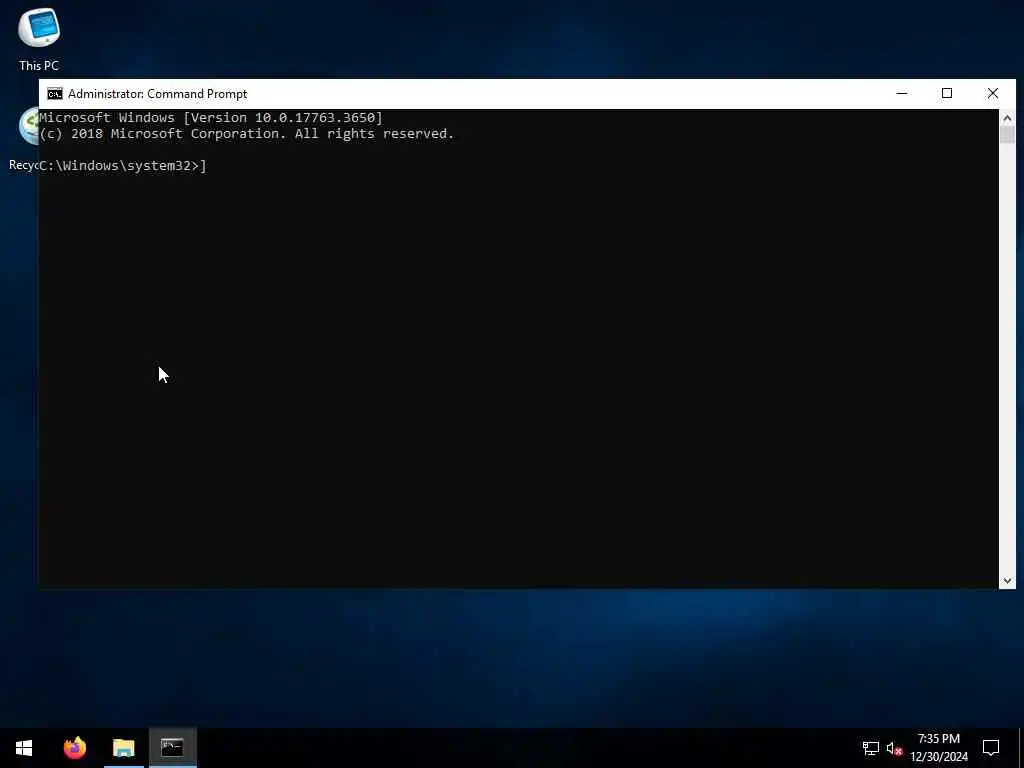
Task: Click the console scrollbar up arrow
Action: tap(1007, 118)
